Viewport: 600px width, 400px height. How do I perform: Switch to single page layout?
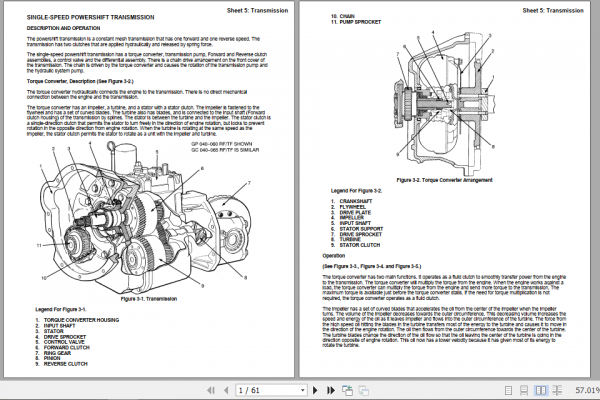click(509, 390)
